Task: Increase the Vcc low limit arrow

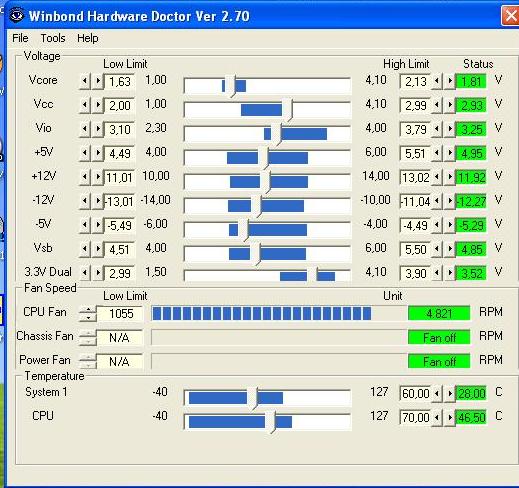Action: pos(98,105)
